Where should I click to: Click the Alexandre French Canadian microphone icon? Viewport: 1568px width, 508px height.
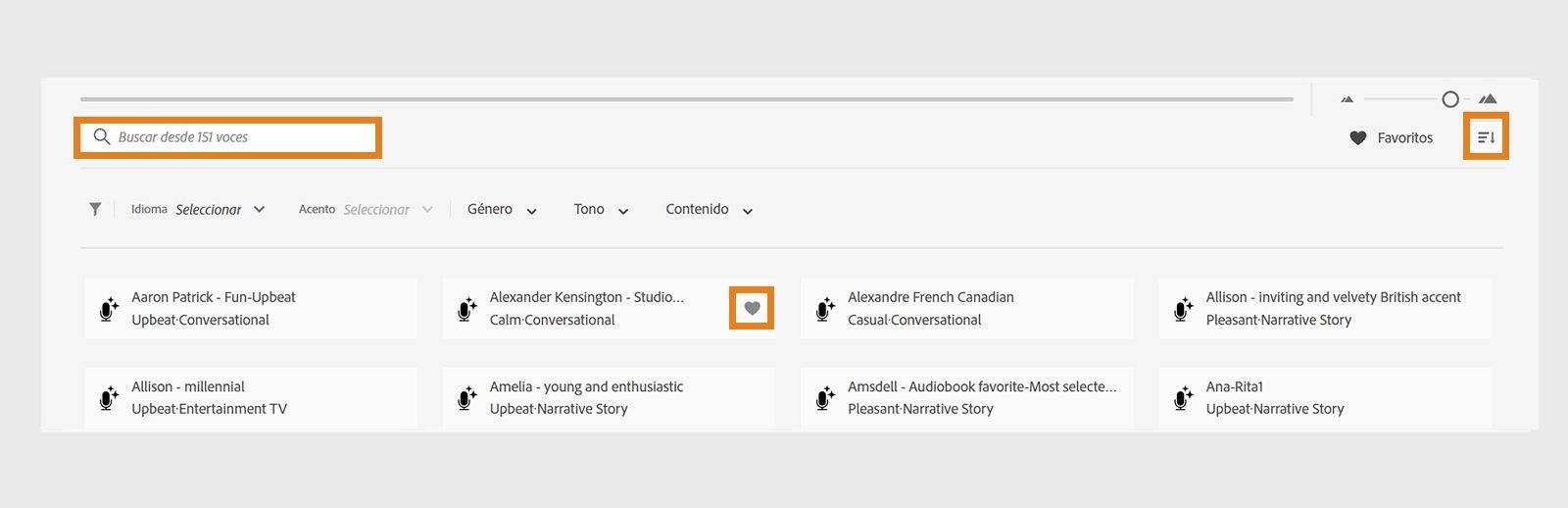point(825,309)
